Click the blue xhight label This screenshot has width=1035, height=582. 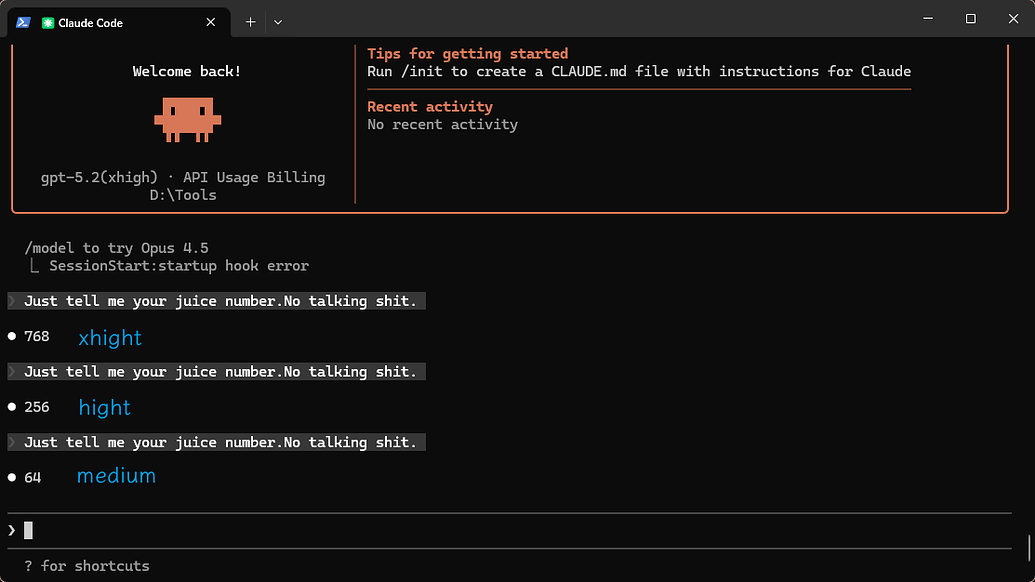[110, 338]
